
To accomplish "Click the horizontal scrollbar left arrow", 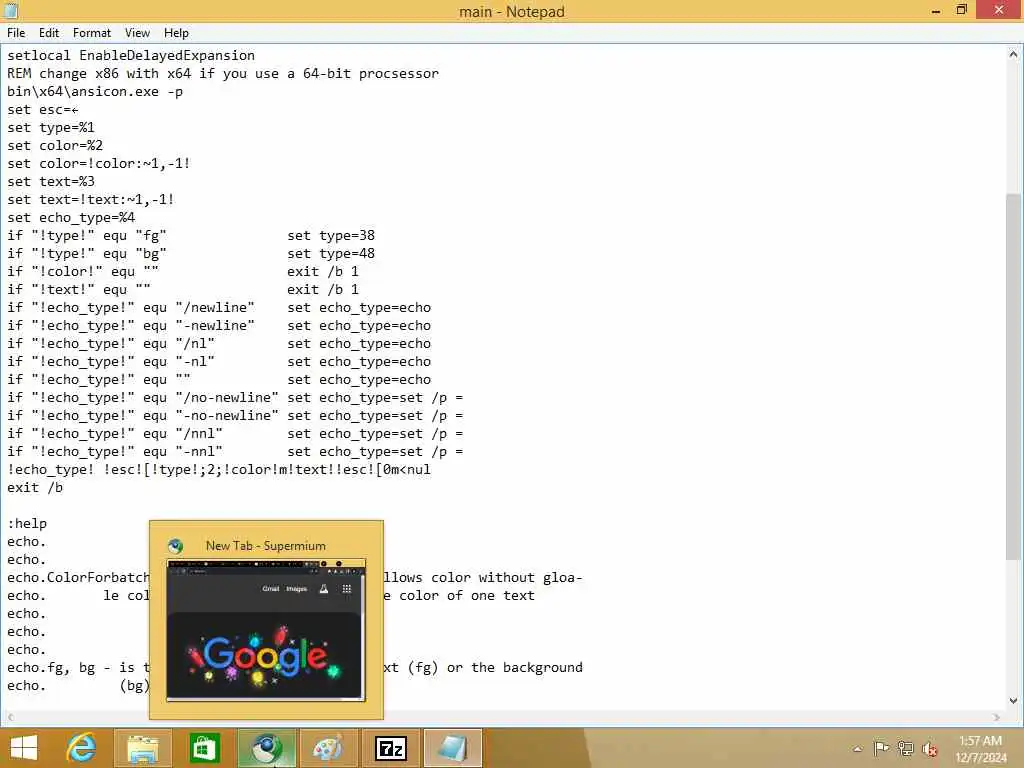I will pyautogui.click(x=8, y=717).
